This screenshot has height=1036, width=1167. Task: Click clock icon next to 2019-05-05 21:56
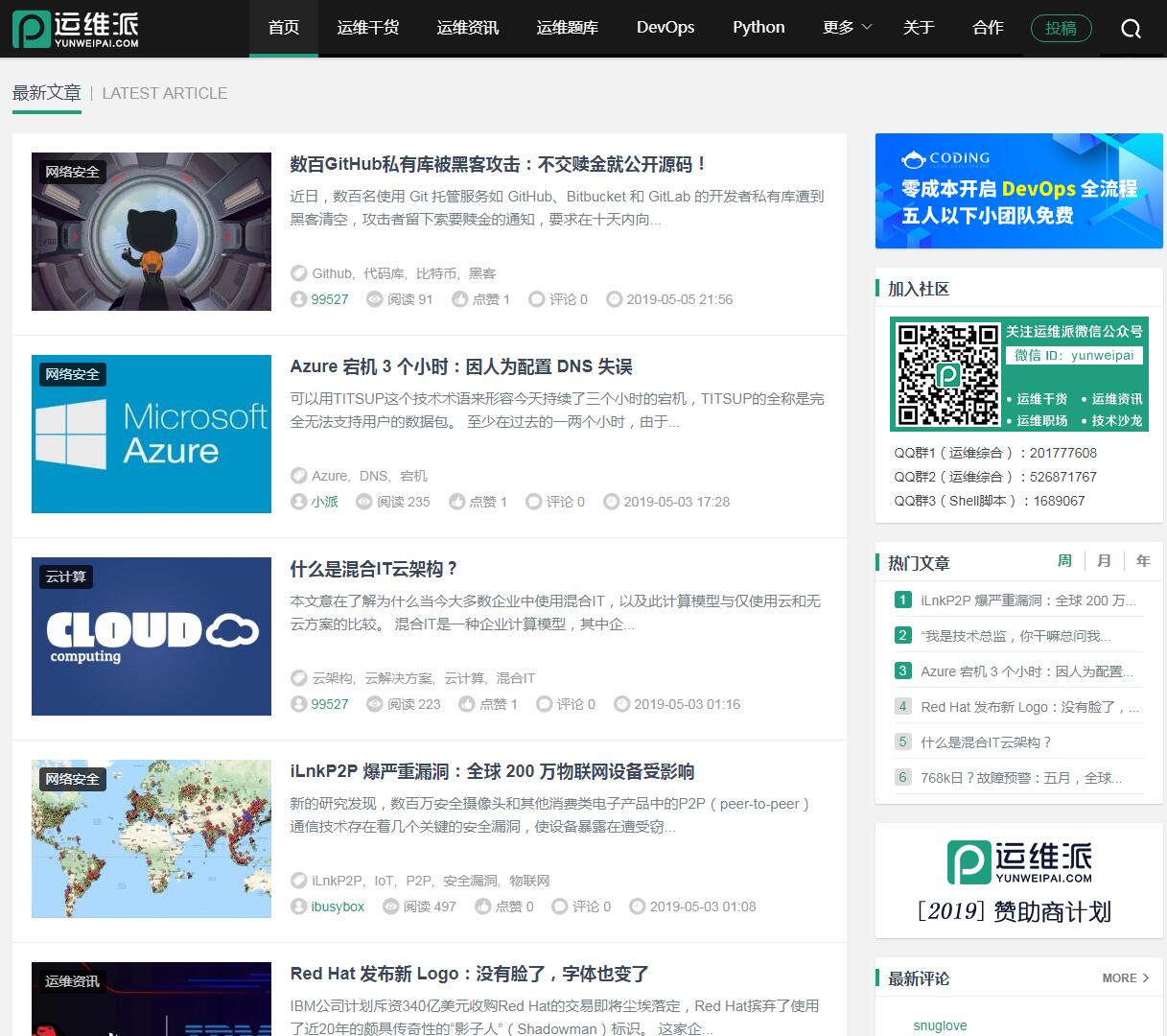tap(614, 299)
